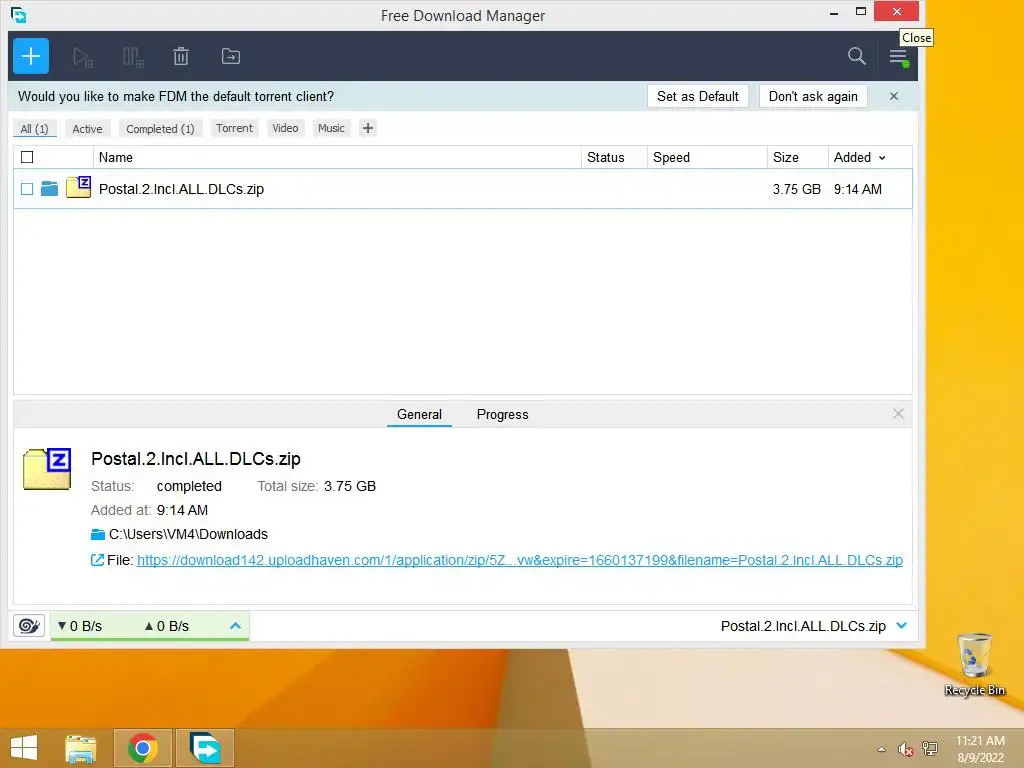The width and height of the screenshot is (1024, 768).
Task: Click the large zip icon in details panel
Action: point(47,468)
